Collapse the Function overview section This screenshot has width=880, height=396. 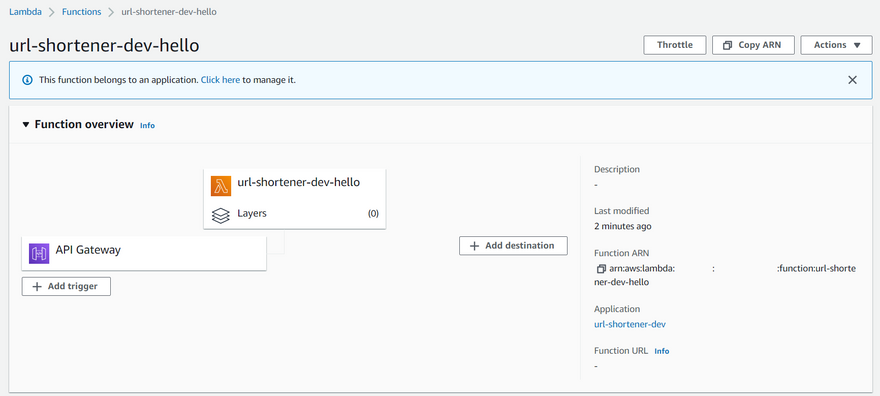(x=25, y=125)
